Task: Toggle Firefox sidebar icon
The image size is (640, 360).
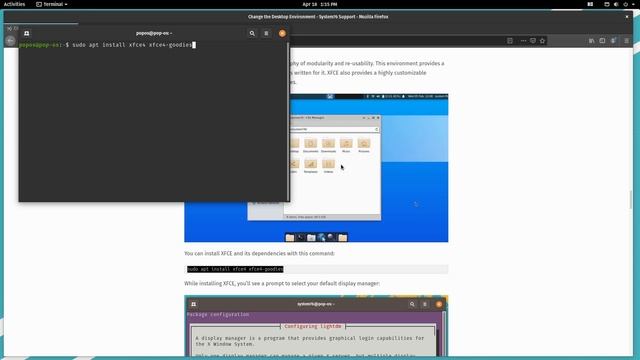Action: pos(602,41)
